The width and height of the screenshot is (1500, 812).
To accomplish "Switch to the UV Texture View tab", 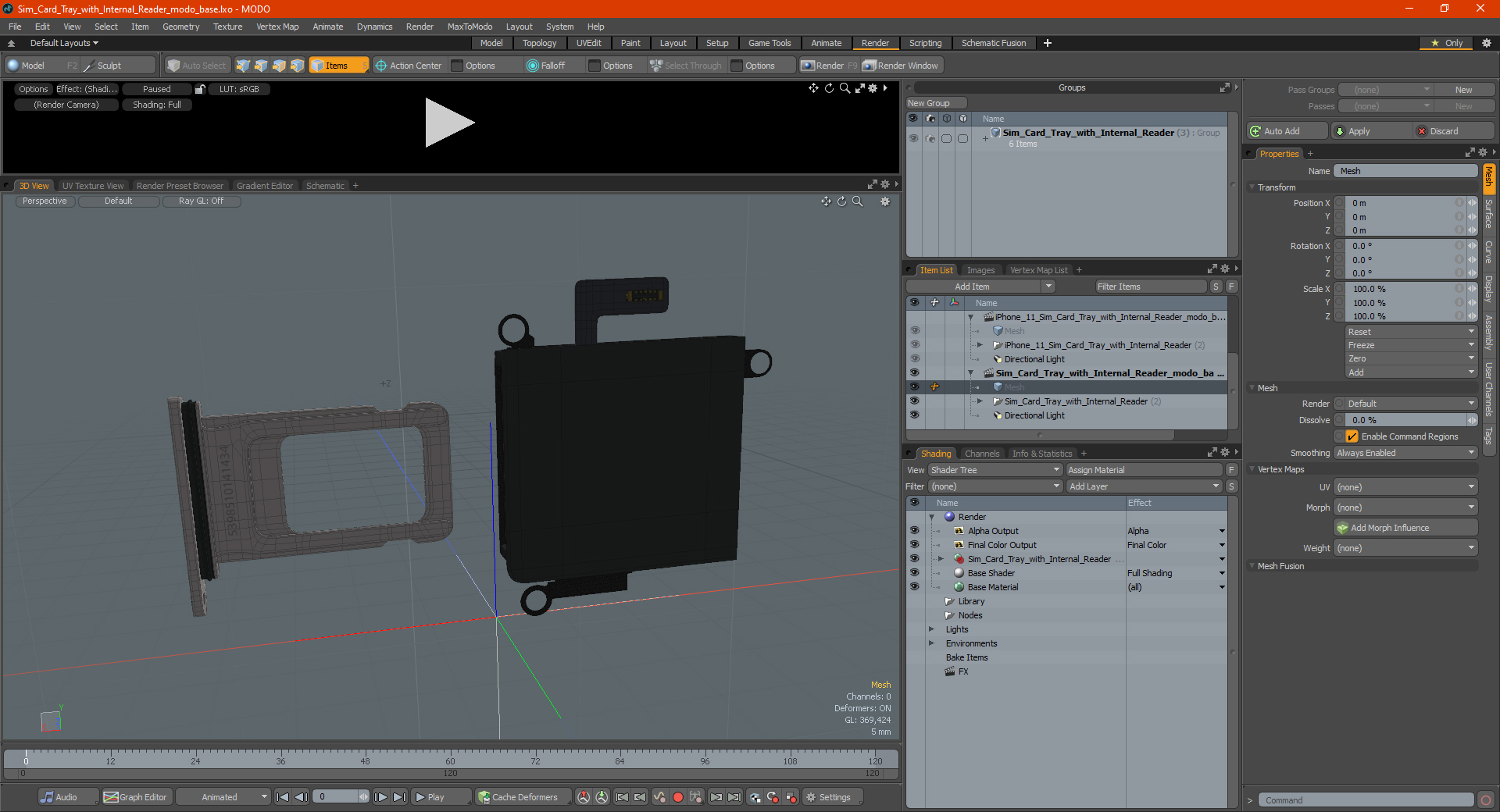I will coord(92,186).
